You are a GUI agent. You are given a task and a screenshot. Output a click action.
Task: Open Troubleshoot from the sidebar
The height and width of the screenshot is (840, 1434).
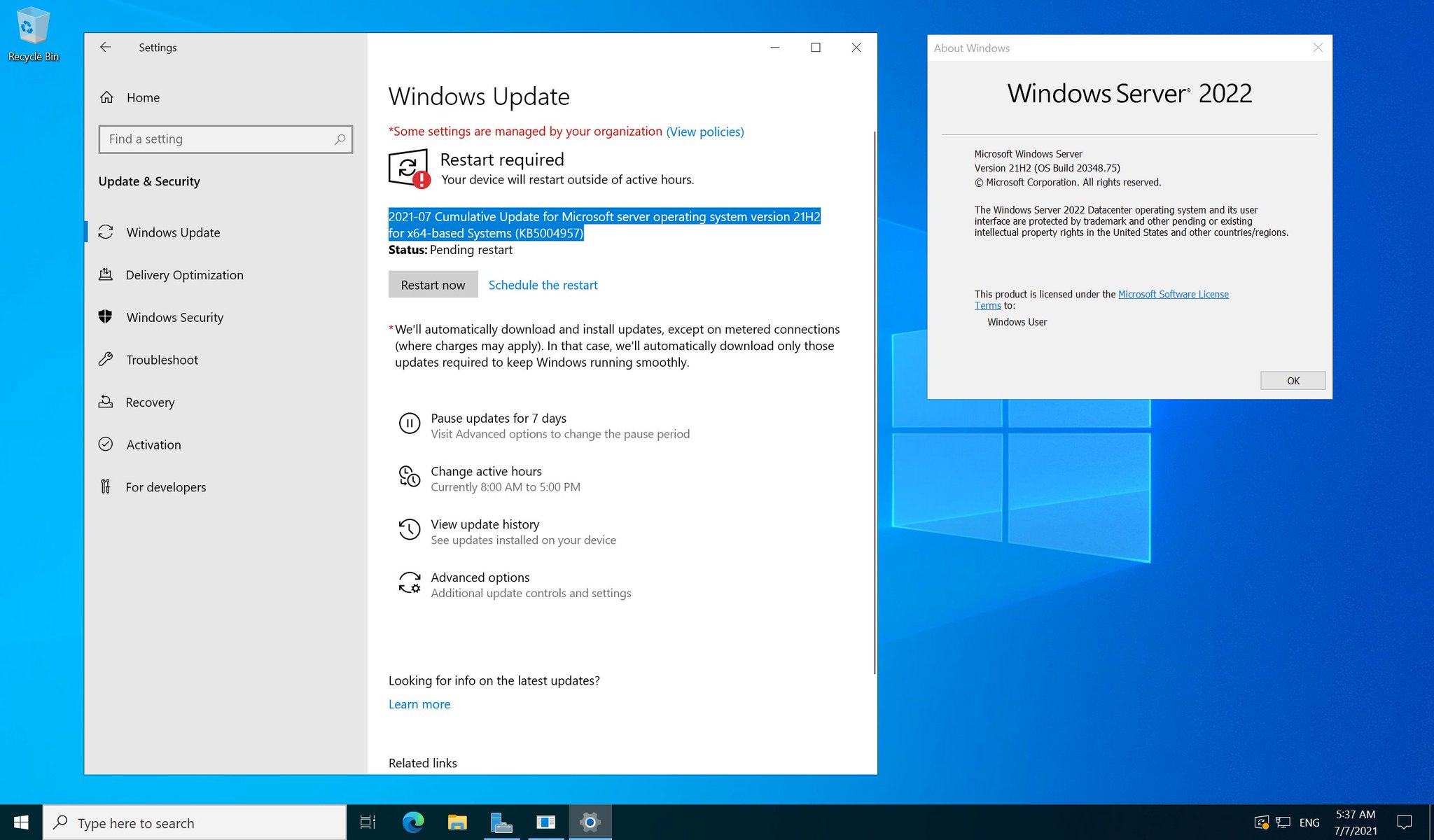click(x=161, y=360)
